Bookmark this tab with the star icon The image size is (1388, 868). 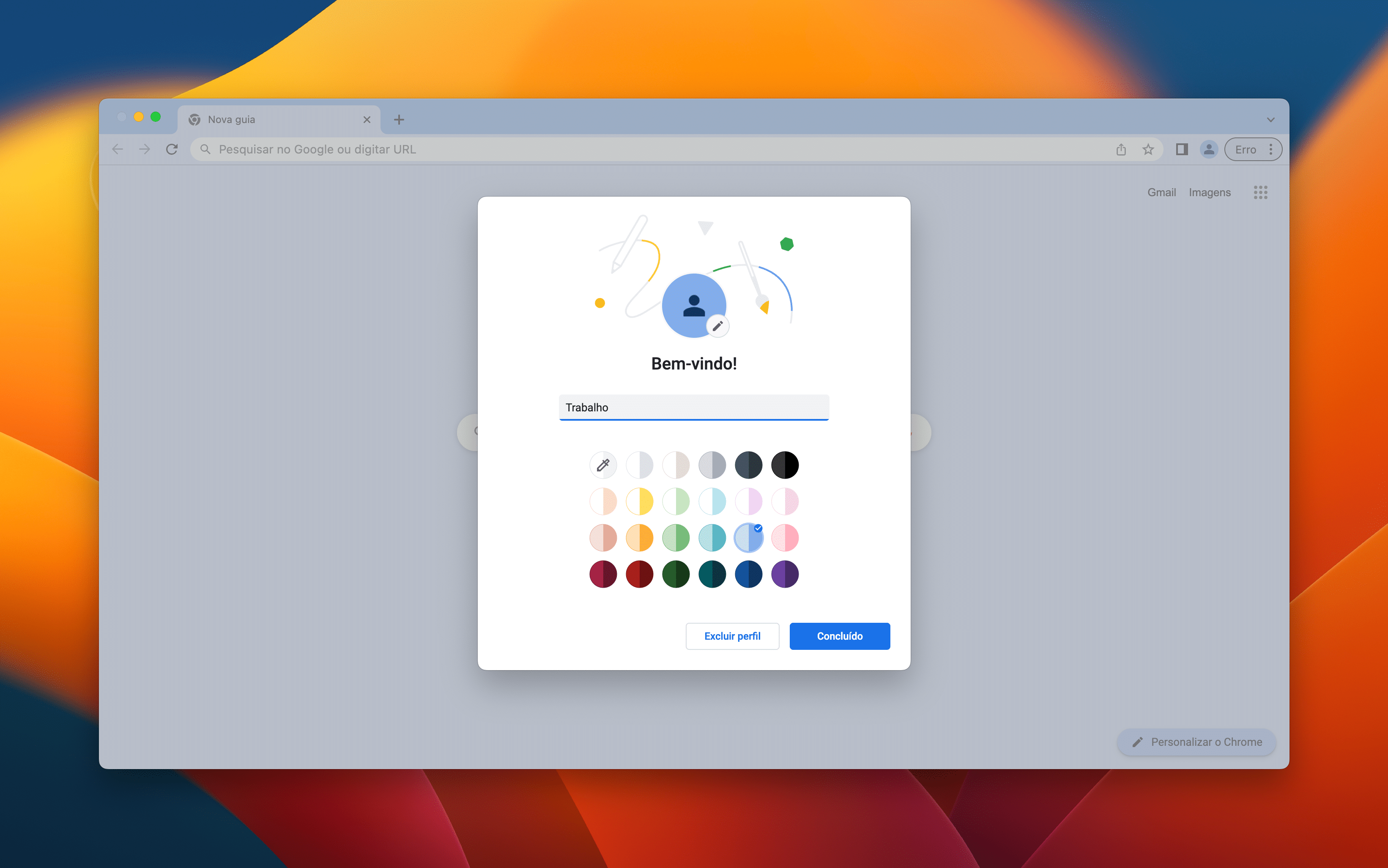[x=1147, y=149]
